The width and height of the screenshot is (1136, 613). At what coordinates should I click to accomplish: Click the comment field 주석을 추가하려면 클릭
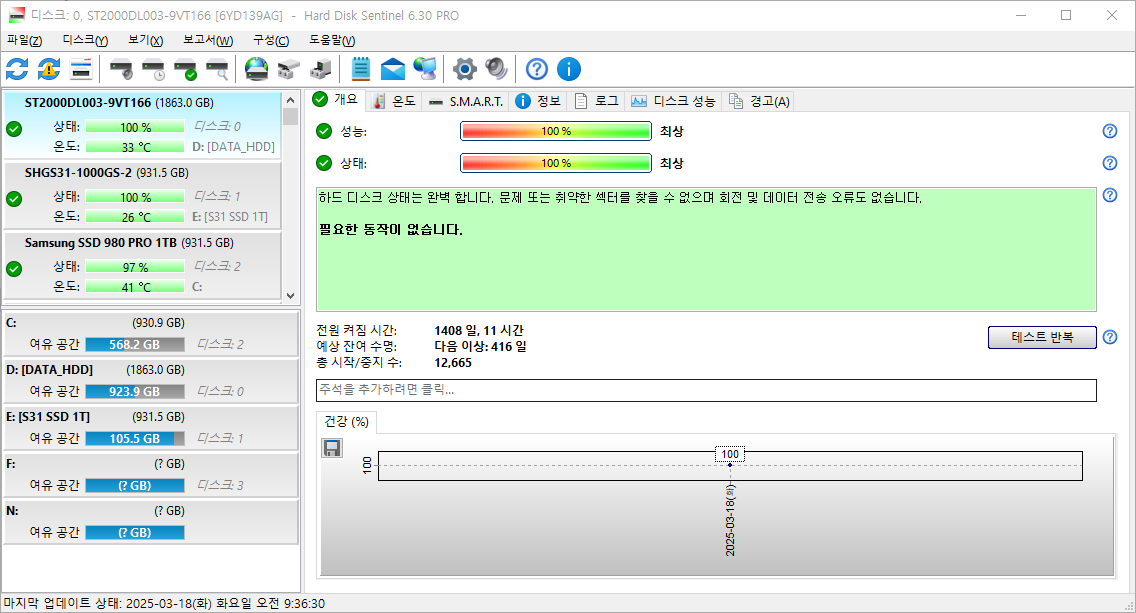tap(706, 390)
